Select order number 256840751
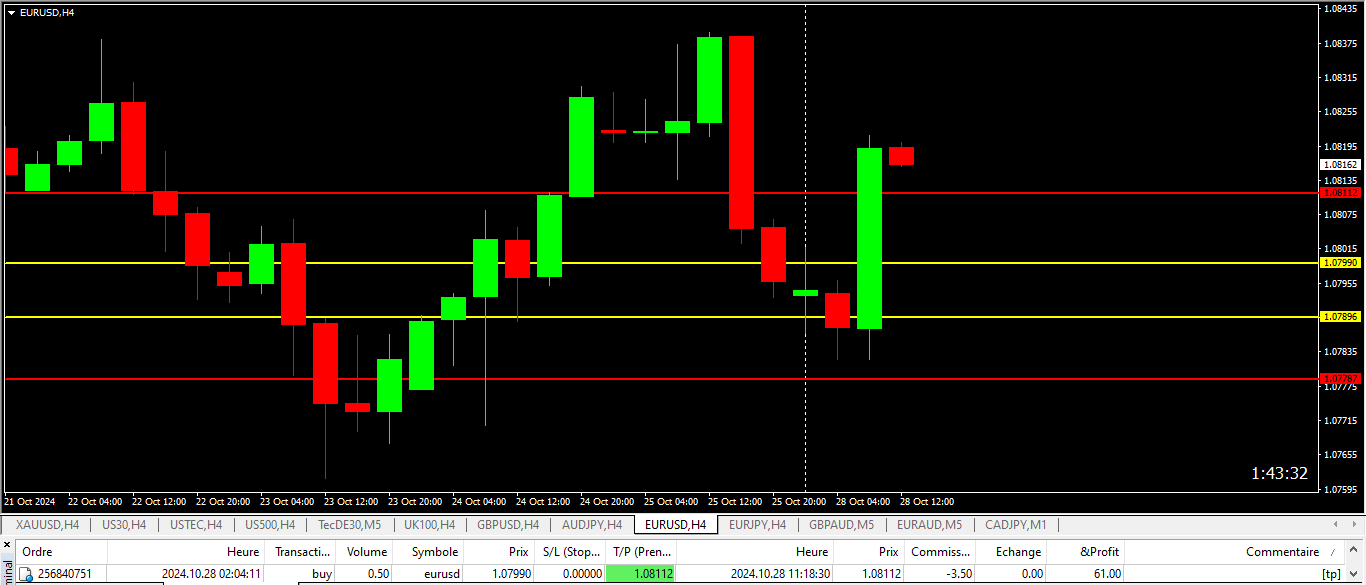Screen dimensions: 1366x585 64,574
